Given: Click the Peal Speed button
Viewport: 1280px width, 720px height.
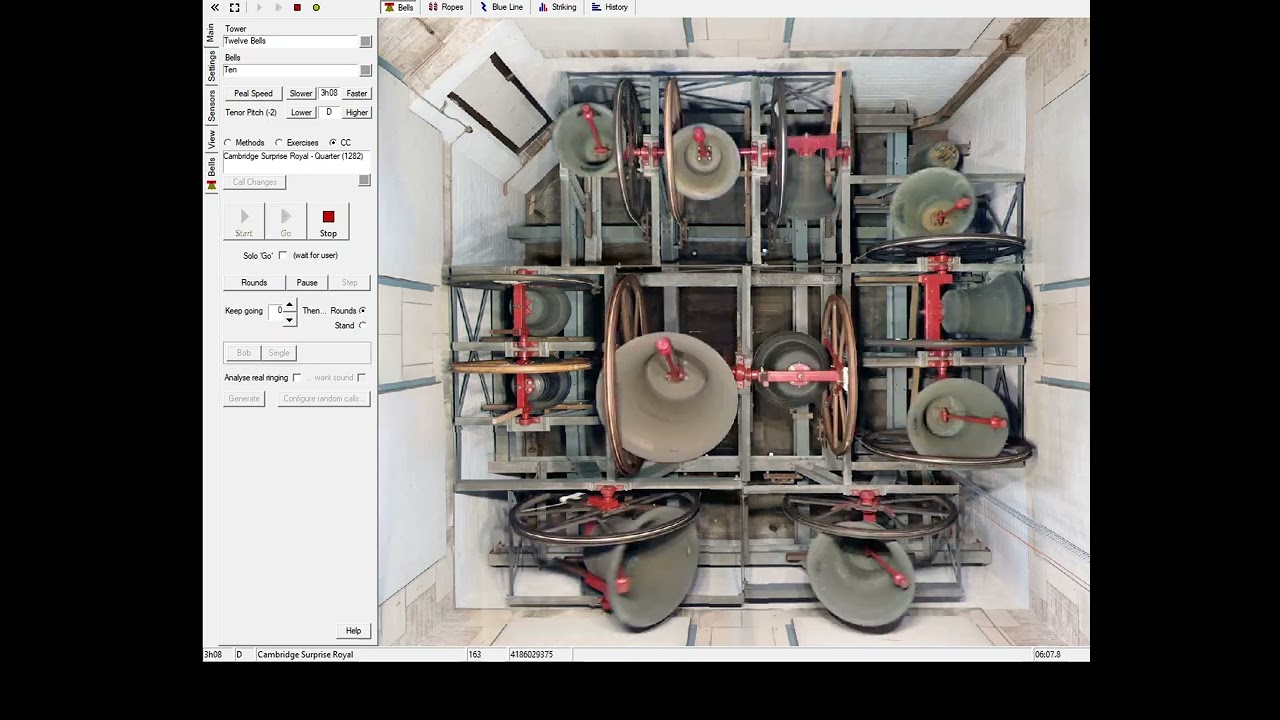Looking at the screenshot, I should pos(253,93).
